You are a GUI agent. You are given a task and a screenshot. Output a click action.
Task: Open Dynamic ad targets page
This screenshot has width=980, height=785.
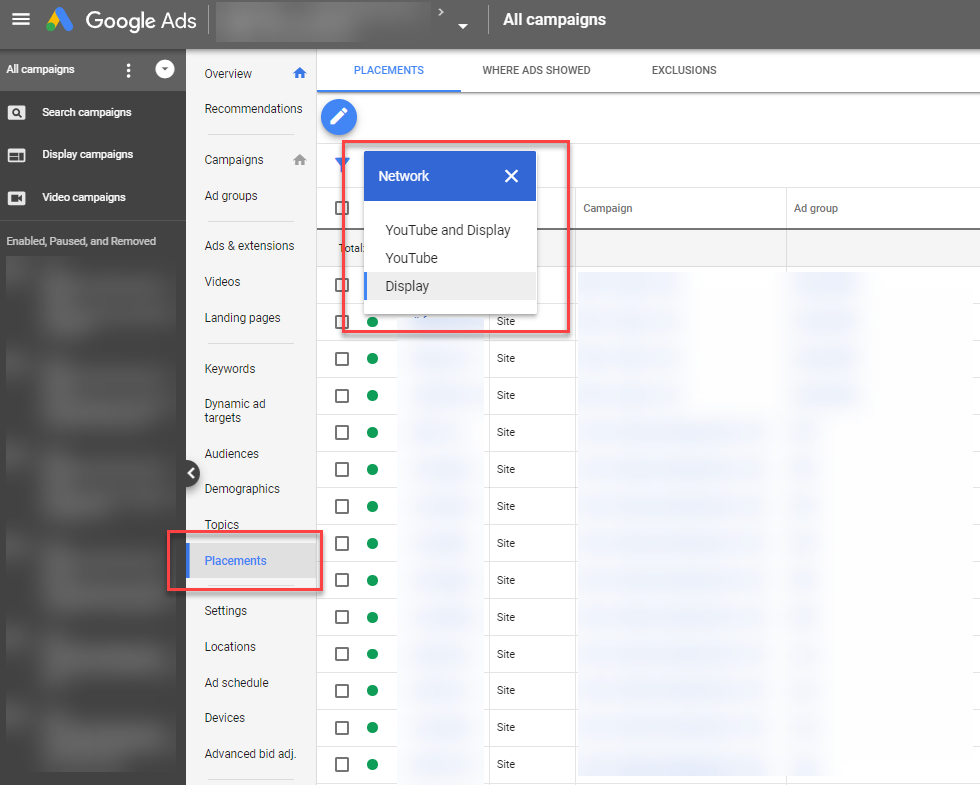[x=235, y=411]
